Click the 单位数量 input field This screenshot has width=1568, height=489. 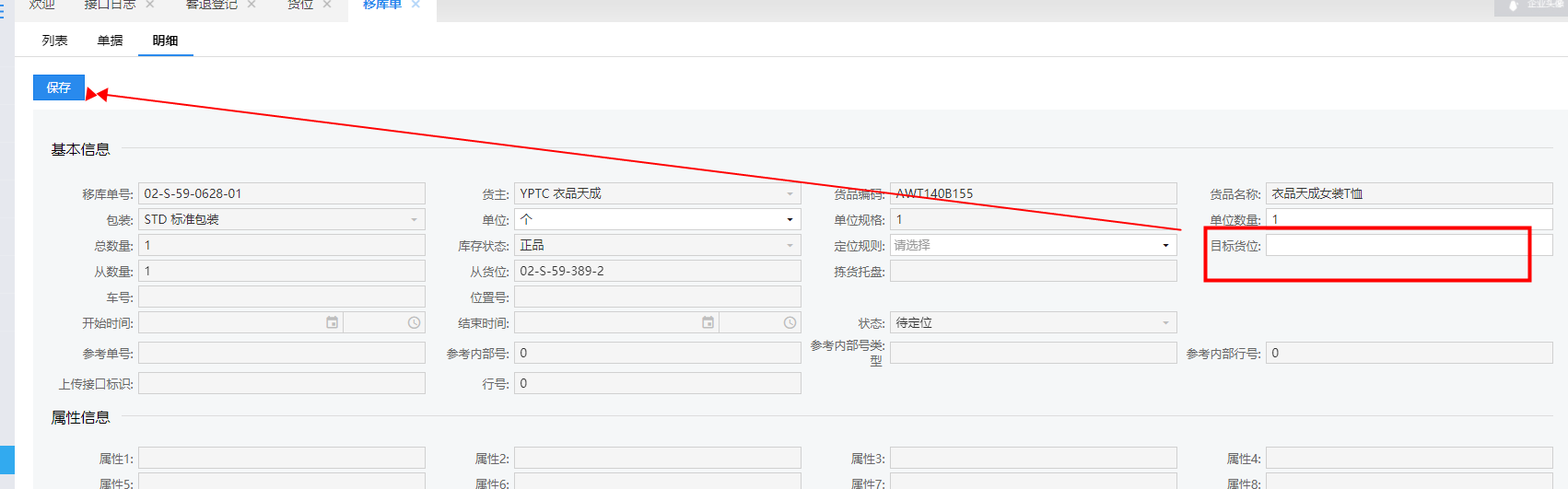pyautogui.click(x=1408, y=219)
